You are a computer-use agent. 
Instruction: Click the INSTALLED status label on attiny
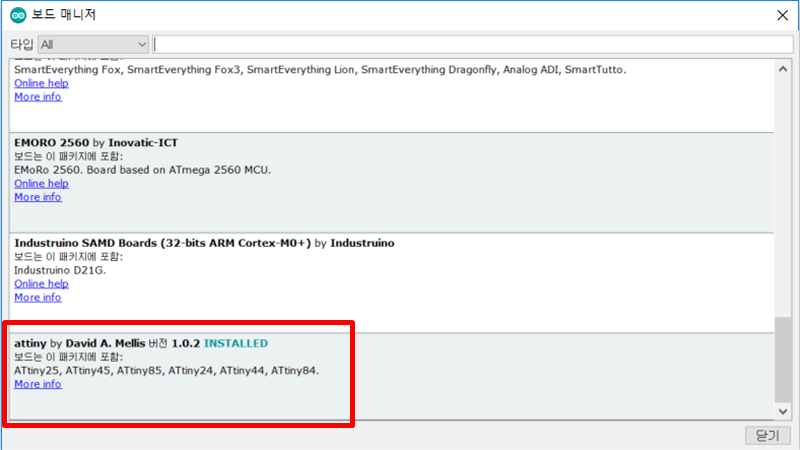tap(236, 343)
